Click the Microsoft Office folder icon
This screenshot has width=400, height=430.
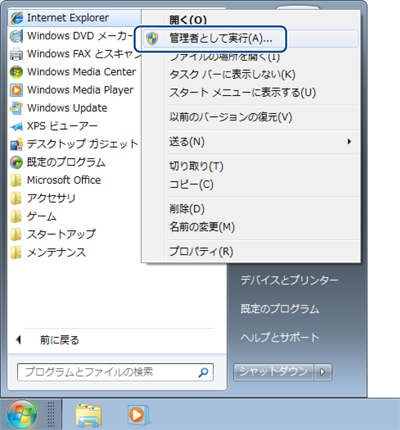point(16,180)
